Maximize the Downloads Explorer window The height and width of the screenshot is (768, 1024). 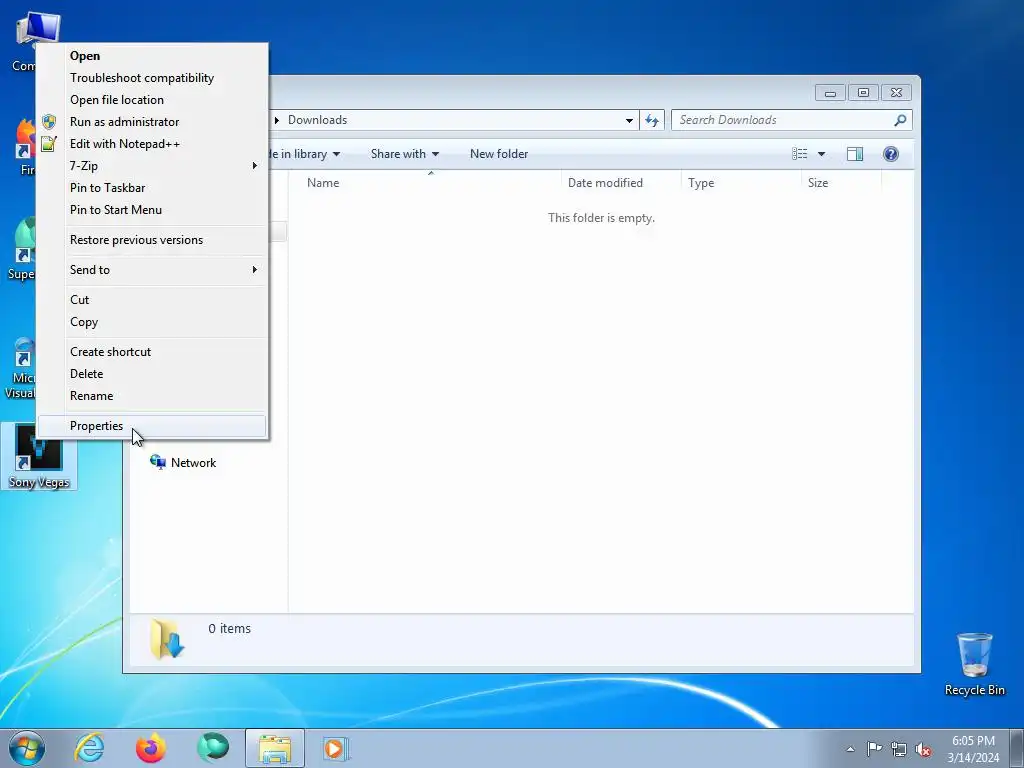[x=863, y=93]
